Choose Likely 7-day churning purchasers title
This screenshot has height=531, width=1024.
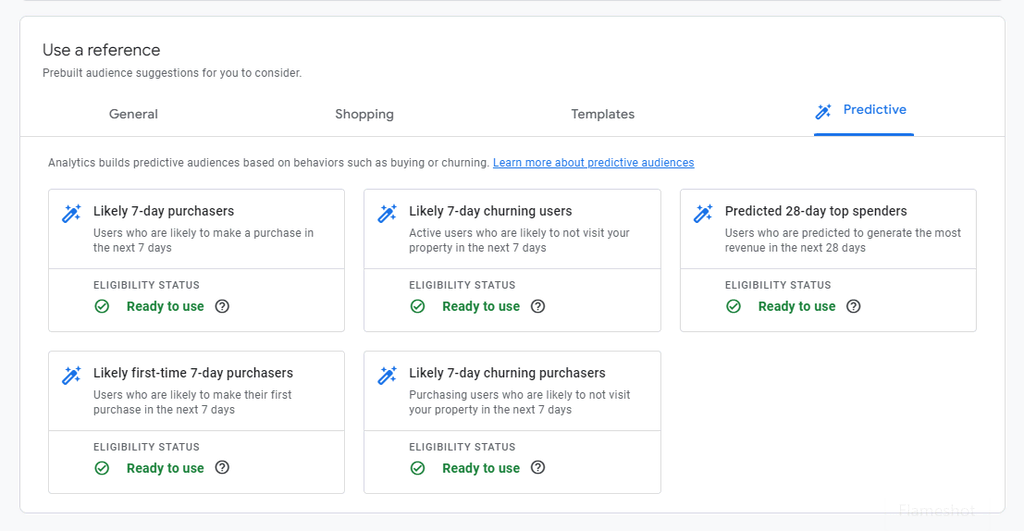[x=507, y=373]
